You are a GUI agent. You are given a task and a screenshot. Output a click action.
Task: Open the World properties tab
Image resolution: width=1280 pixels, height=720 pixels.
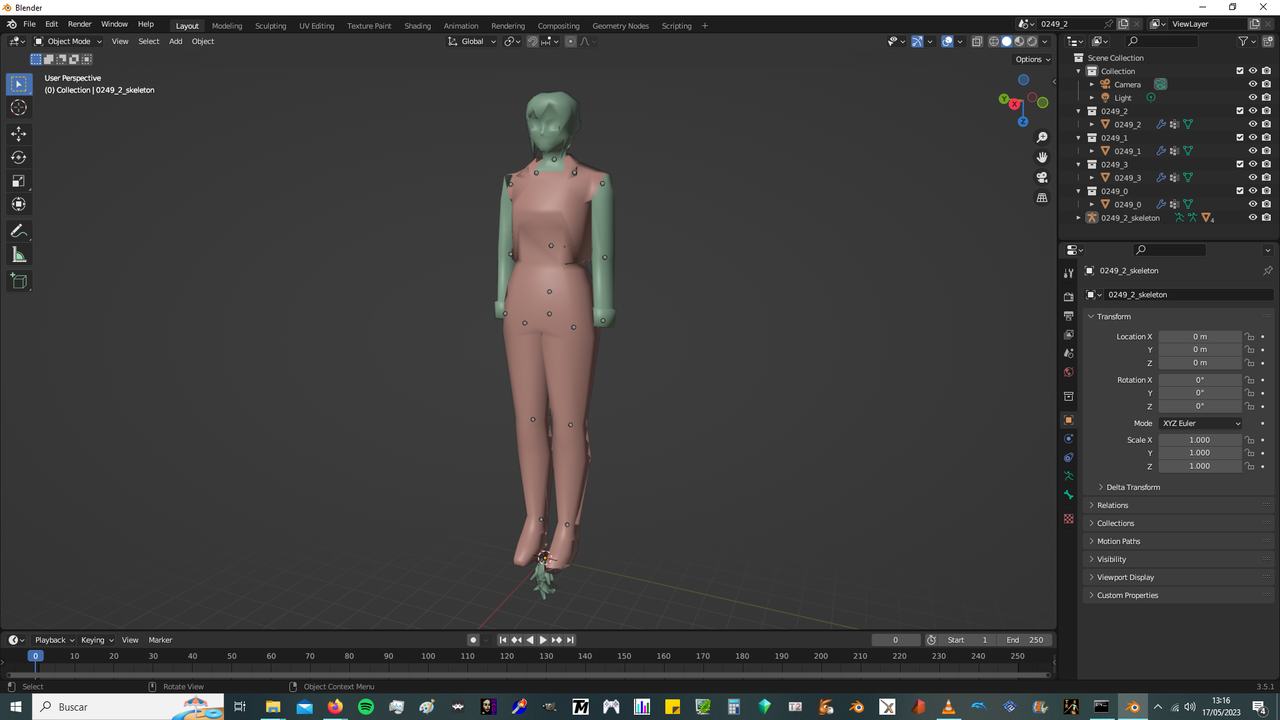[1068, 372]
